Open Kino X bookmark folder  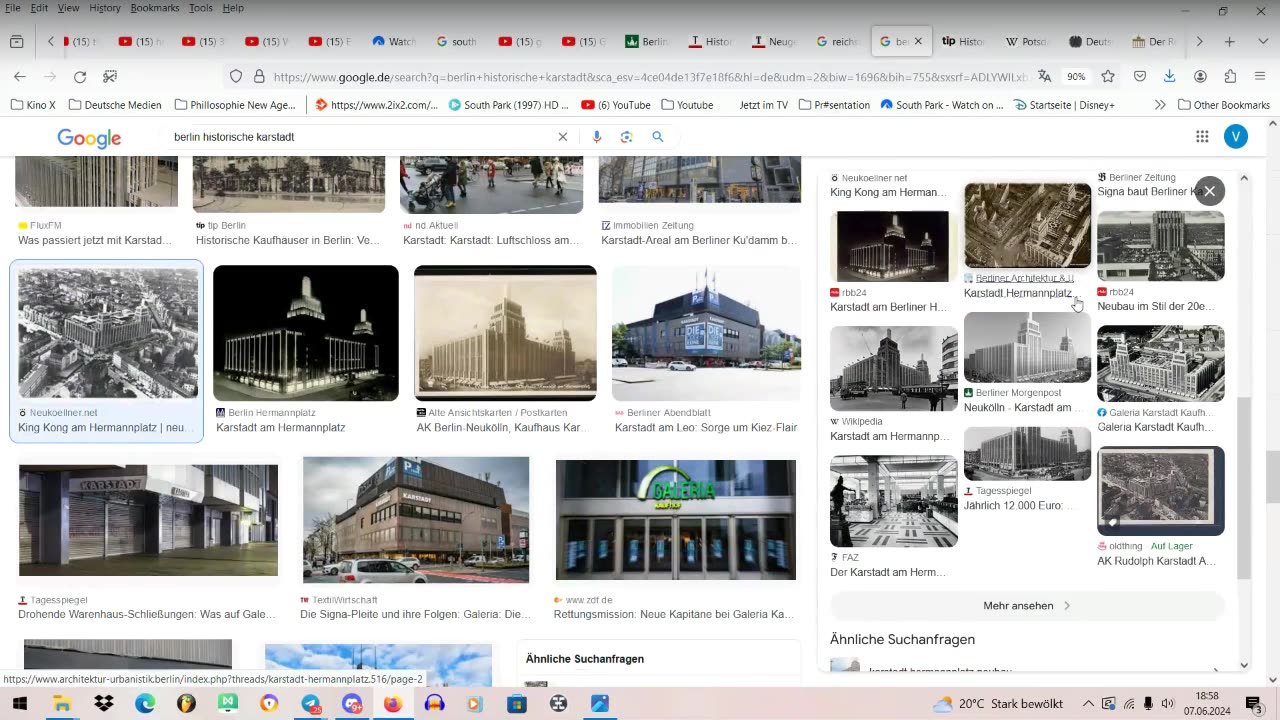[x=32, y=105]
